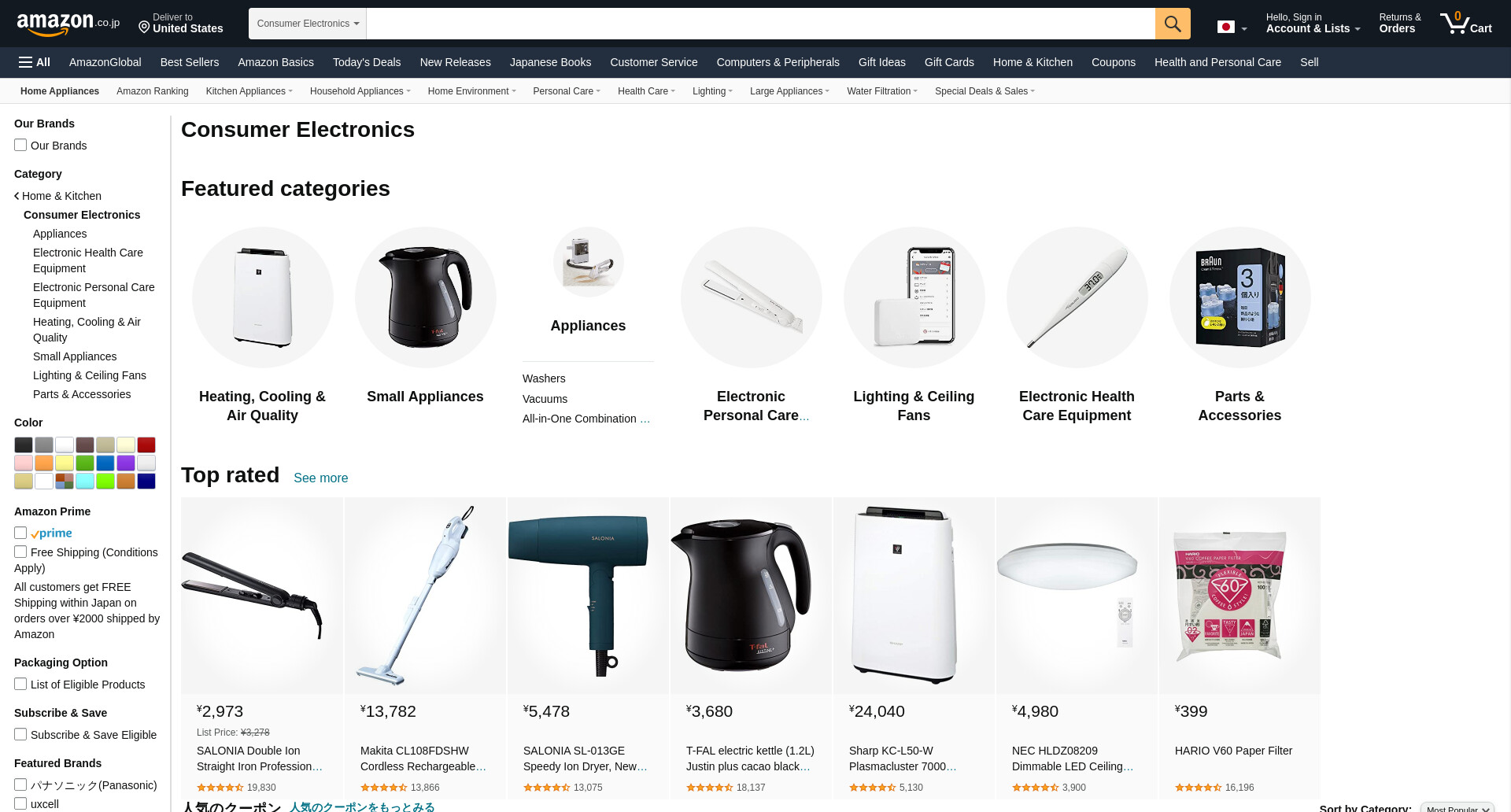The image size is (1511, 812).
Task: Click the Deliver to location pin
Action: tap(144, 28)
